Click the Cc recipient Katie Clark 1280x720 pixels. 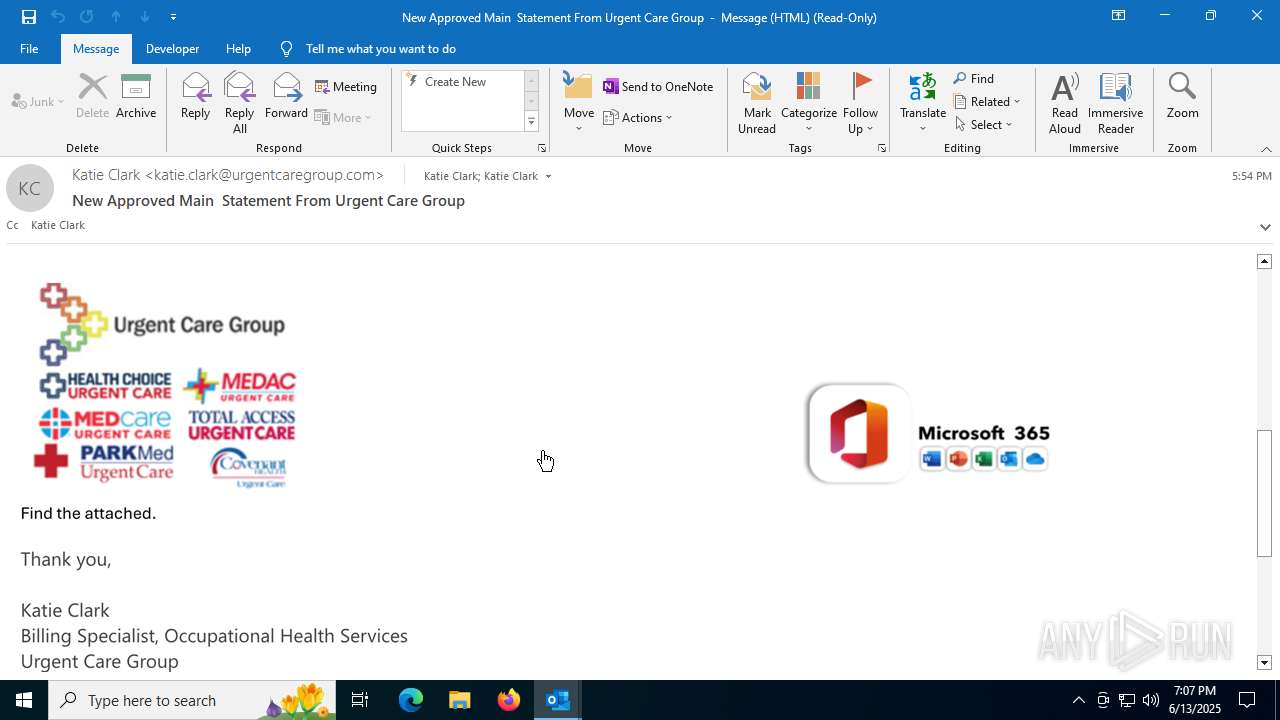pos(58,226)
